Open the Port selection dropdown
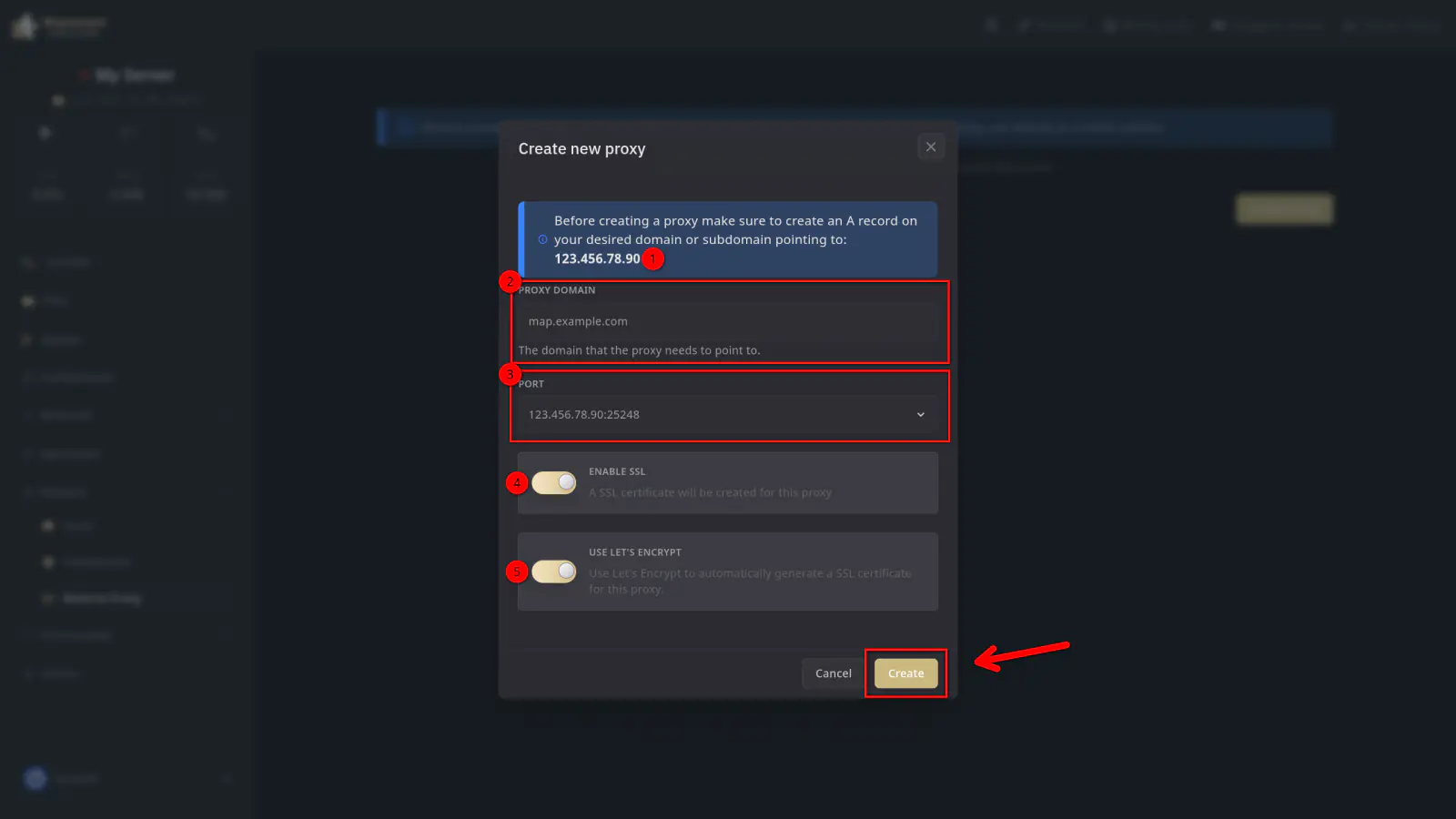 click(x=727, y=415)
